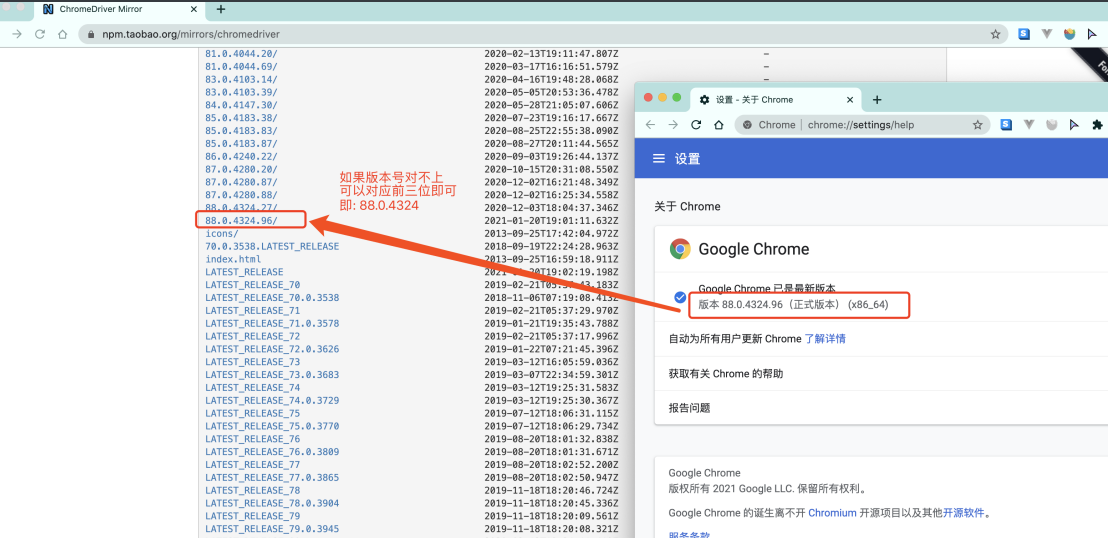Click the Google Chrome logo in about card
Screen dimensions: 1108x538
(x=680, y=249)
